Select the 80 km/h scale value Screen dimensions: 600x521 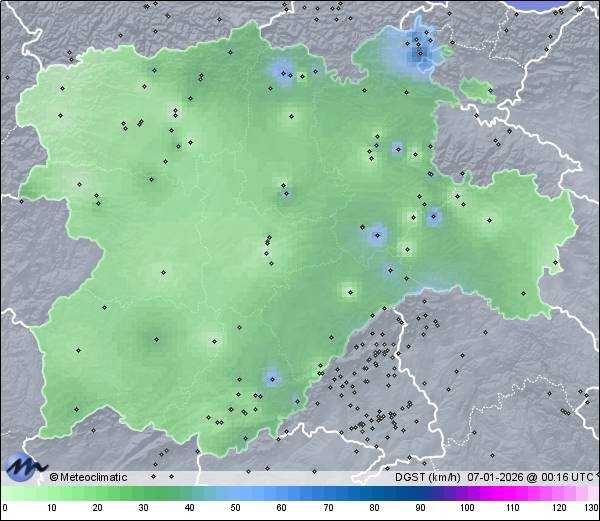pyautogui.click(x=374, y=508)
